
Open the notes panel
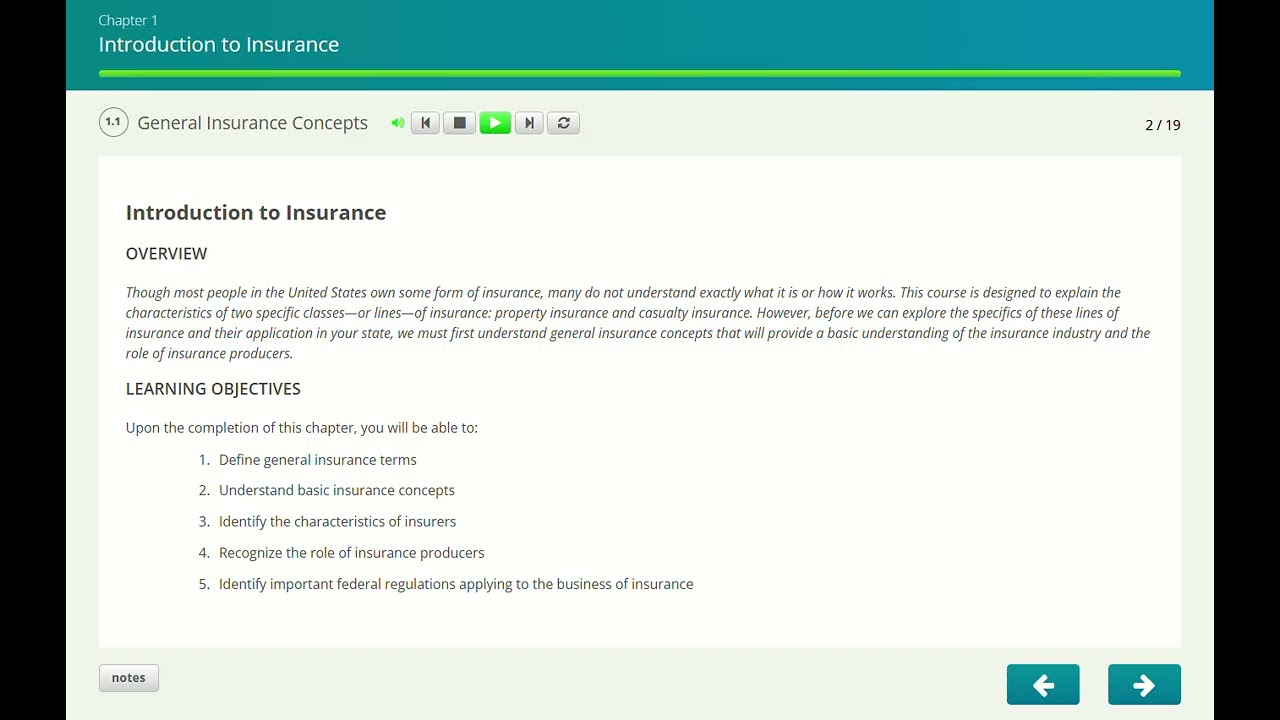129,678
